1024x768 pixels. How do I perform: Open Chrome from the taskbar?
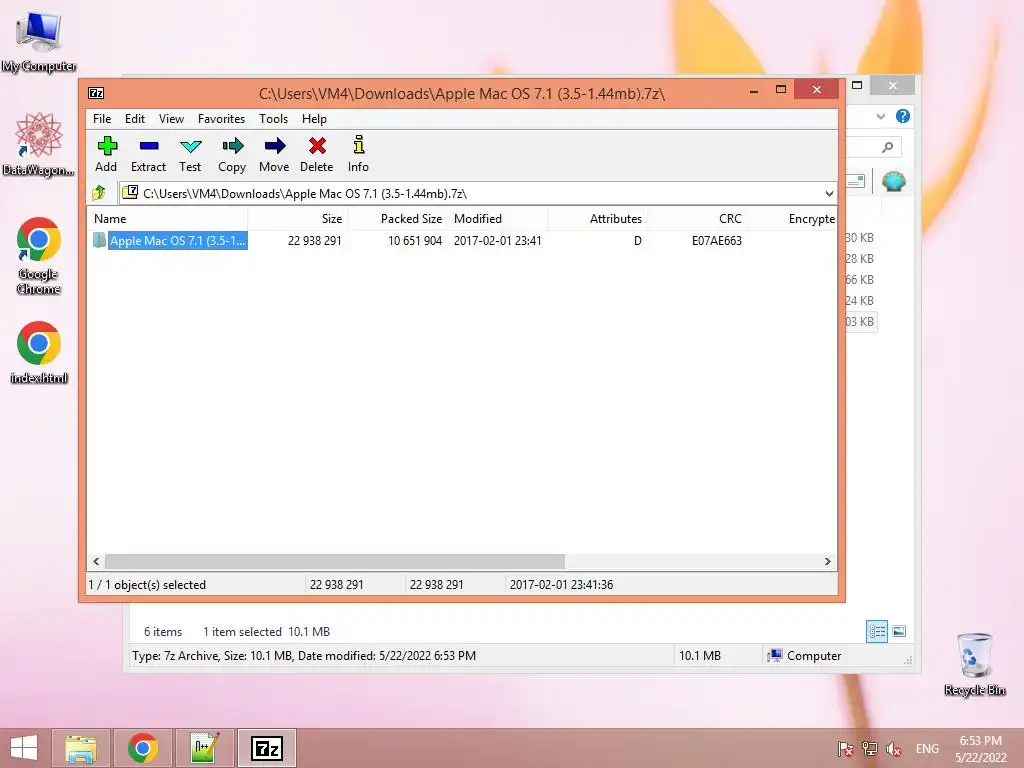tap(143, 748)
